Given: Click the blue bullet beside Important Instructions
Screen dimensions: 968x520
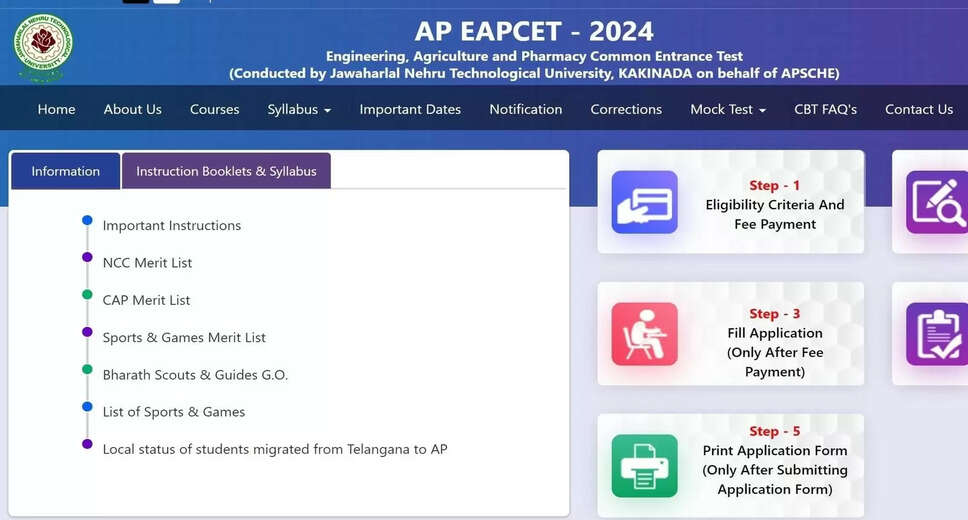Looking at the screenshot, I should (87, 220).
